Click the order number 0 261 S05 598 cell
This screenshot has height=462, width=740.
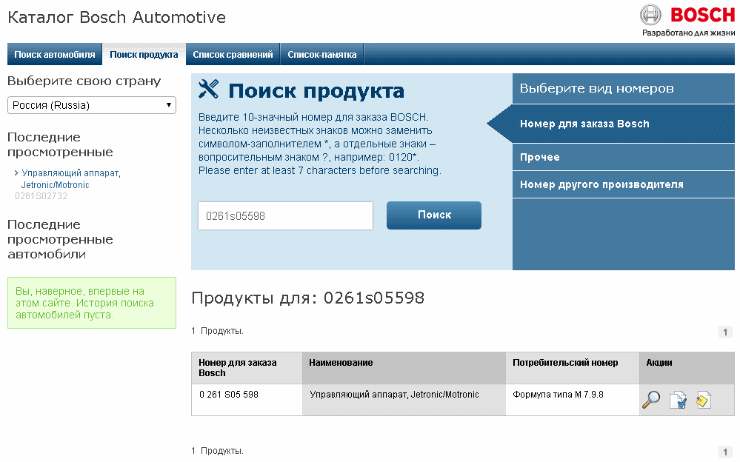point(230,395)
